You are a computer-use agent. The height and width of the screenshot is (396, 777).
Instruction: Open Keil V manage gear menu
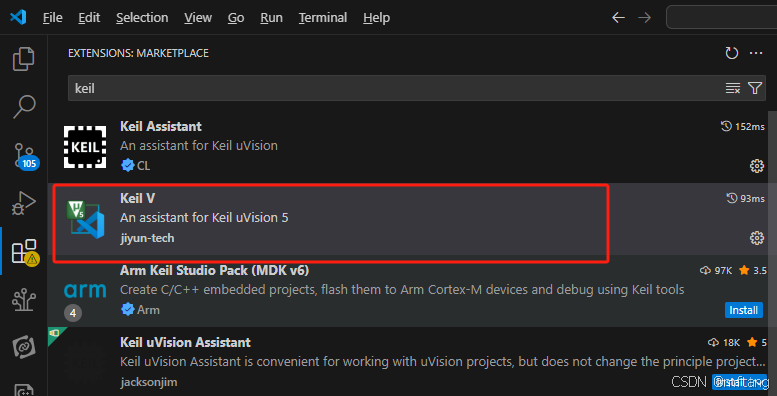756,238
